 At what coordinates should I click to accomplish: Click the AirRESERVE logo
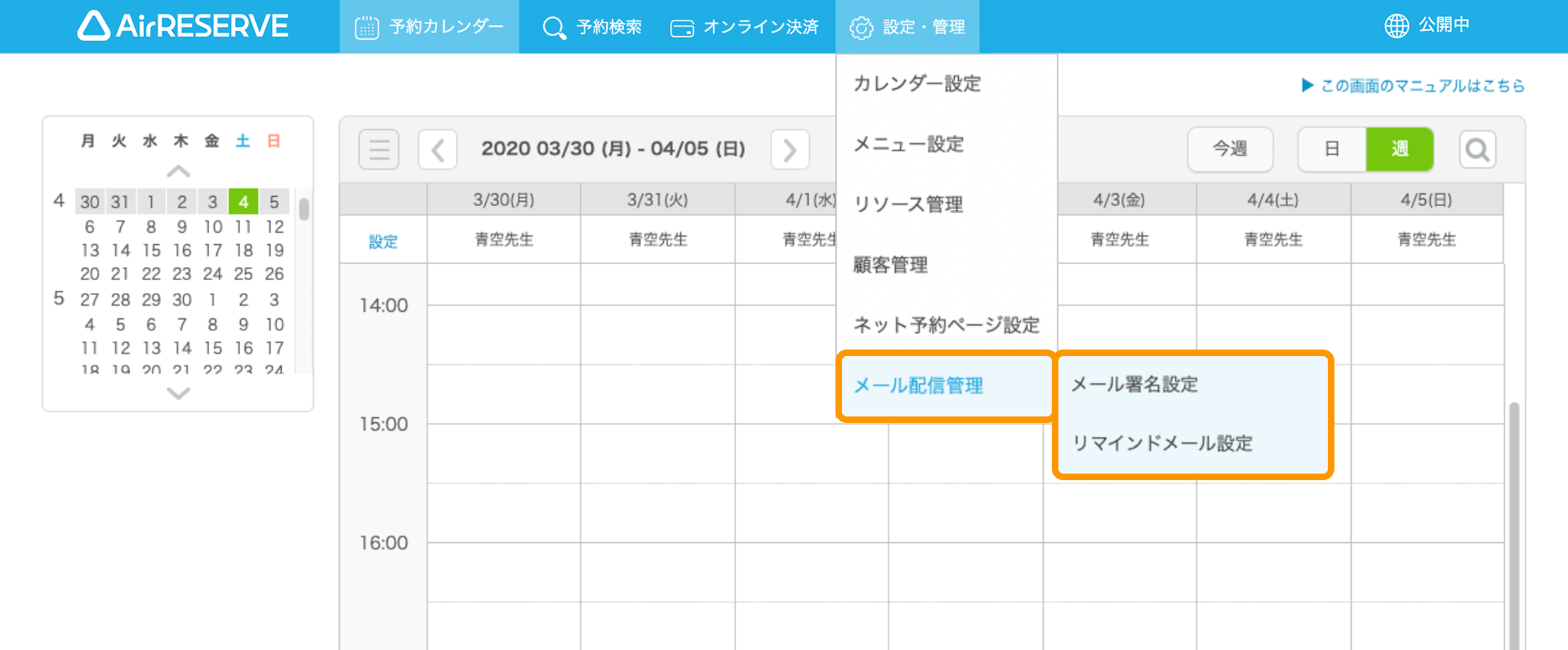(183, 26)
